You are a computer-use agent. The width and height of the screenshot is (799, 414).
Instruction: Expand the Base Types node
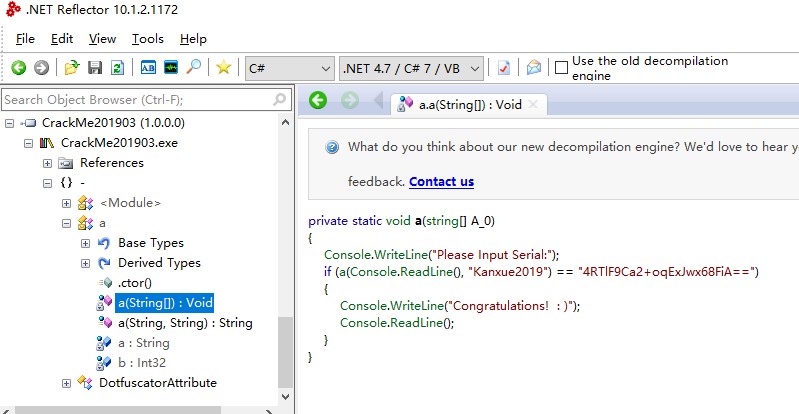coord(85,243)
